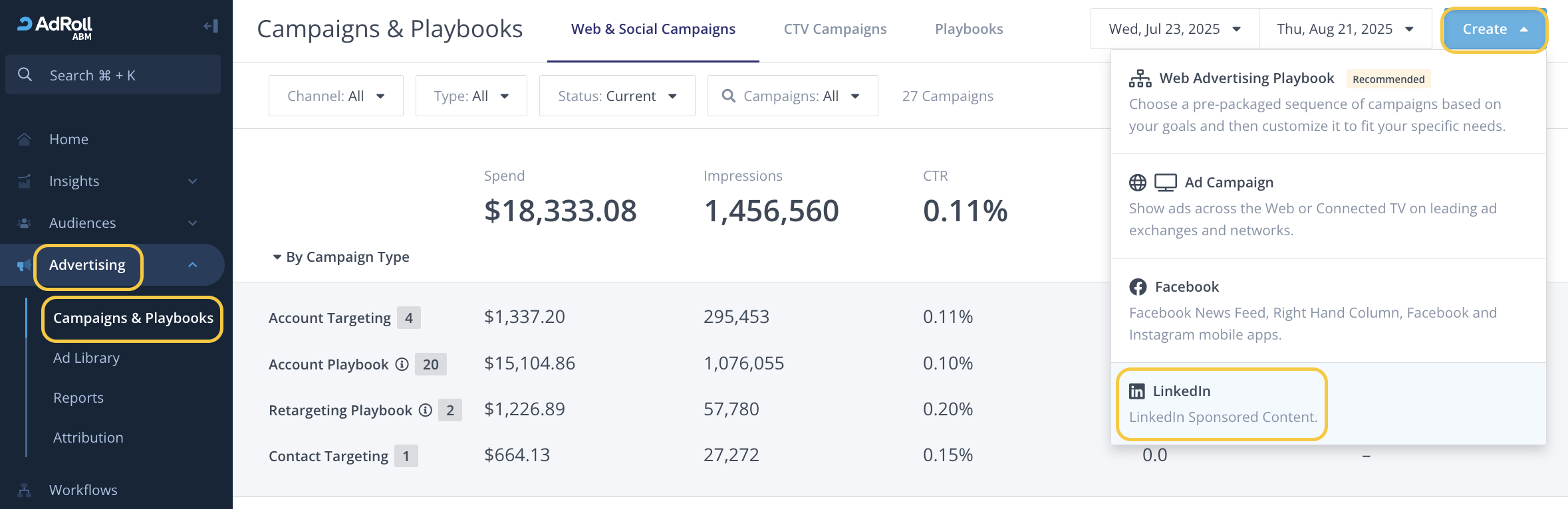Open the Status: Current dropdown

(x=617, y=96)
